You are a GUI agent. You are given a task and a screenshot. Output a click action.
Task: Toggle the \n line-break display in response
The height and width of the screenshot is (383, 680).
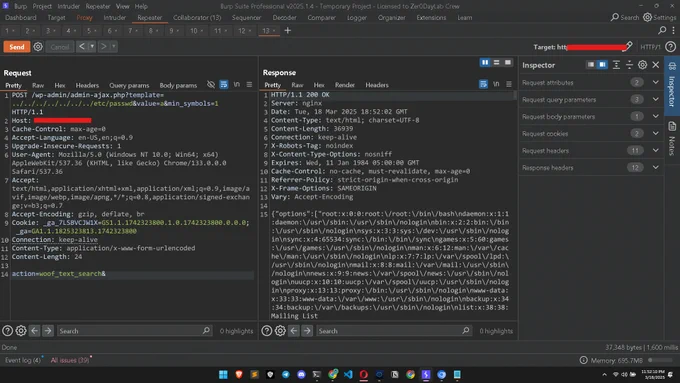tap(496, 84)
